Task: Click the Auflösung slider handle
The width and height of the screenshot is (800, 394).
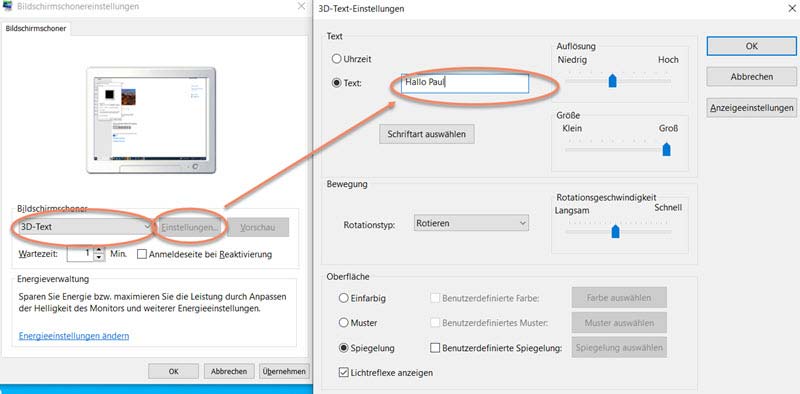Action: (613, 80)
